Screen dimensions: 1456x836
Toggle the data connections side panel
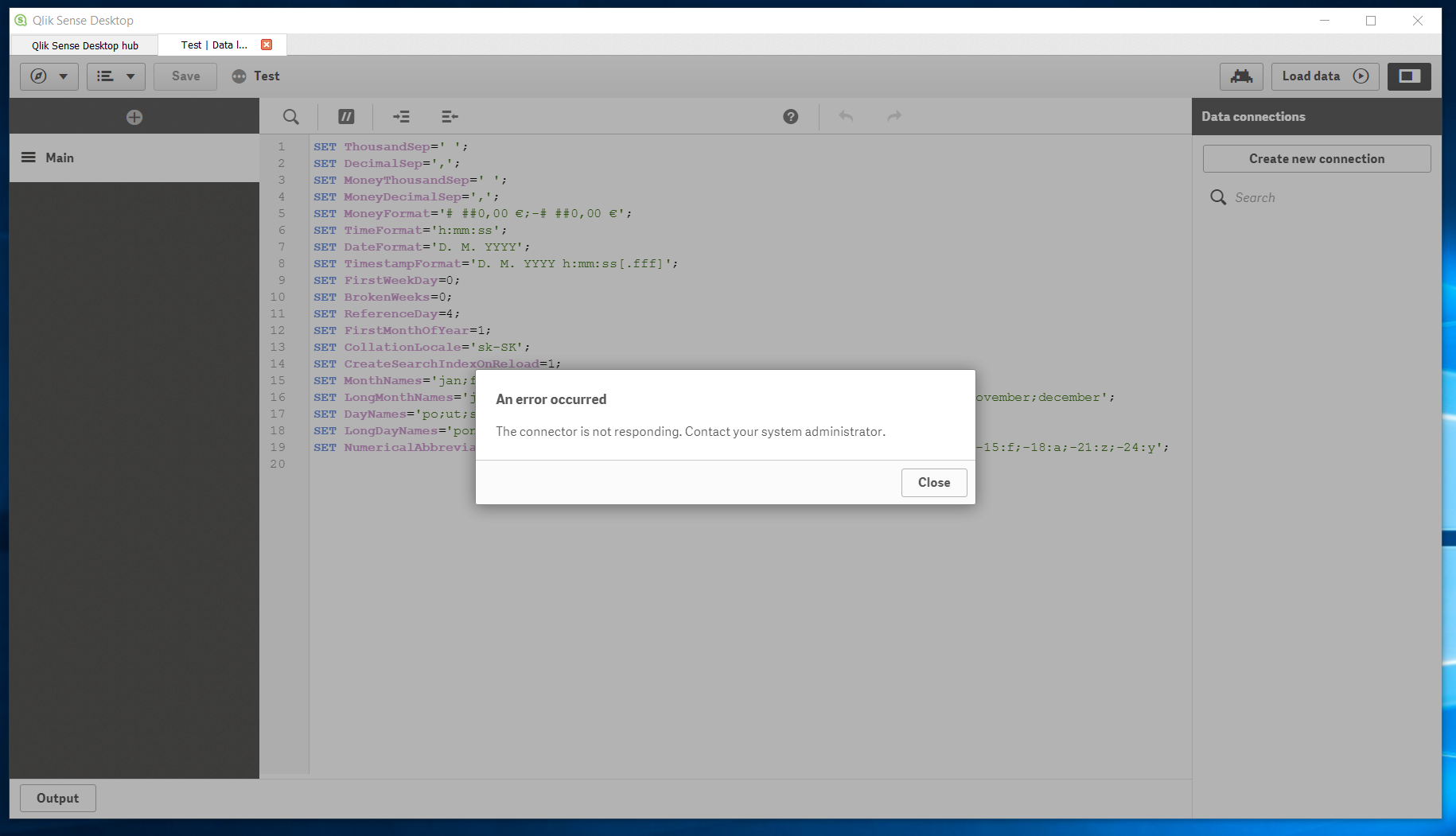coord(1409,76)
